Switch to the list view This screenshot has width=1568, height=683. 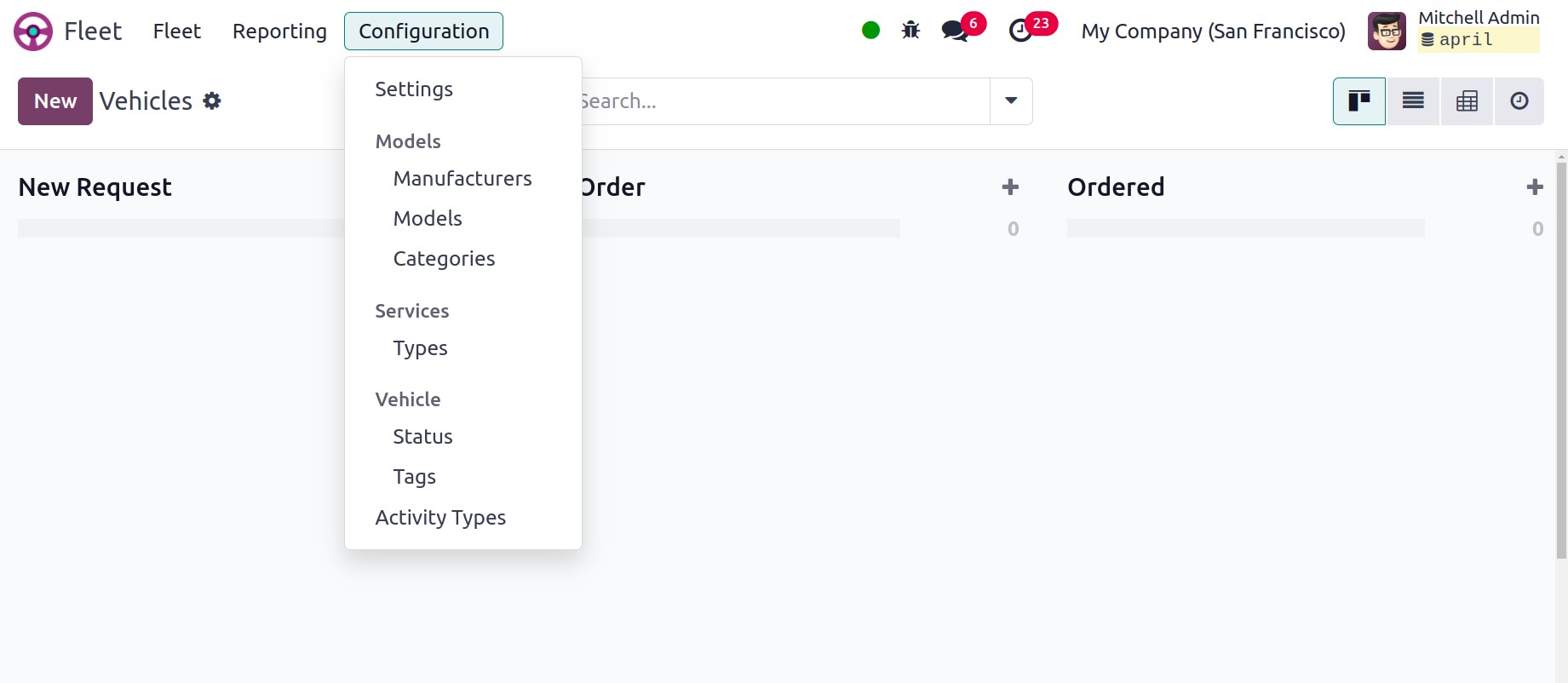pyautogui.click(x=1413, y=101)
